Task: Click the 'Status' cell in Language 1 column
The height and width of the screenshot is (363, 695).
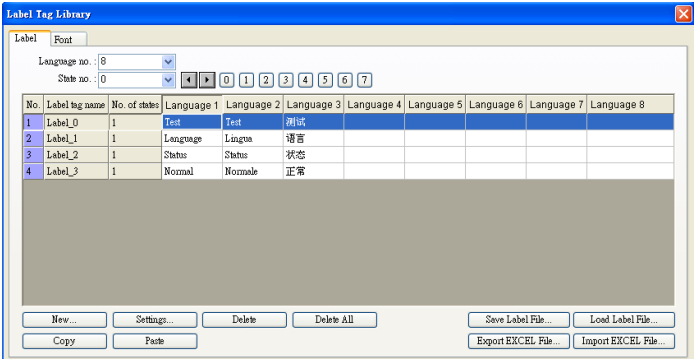Action: [192, 155]
